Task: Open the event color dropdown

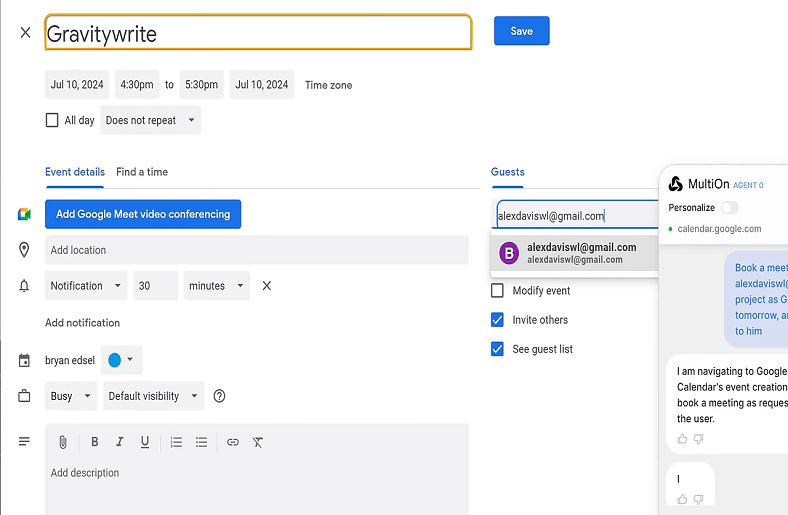Action: click(x=122, y=360)
